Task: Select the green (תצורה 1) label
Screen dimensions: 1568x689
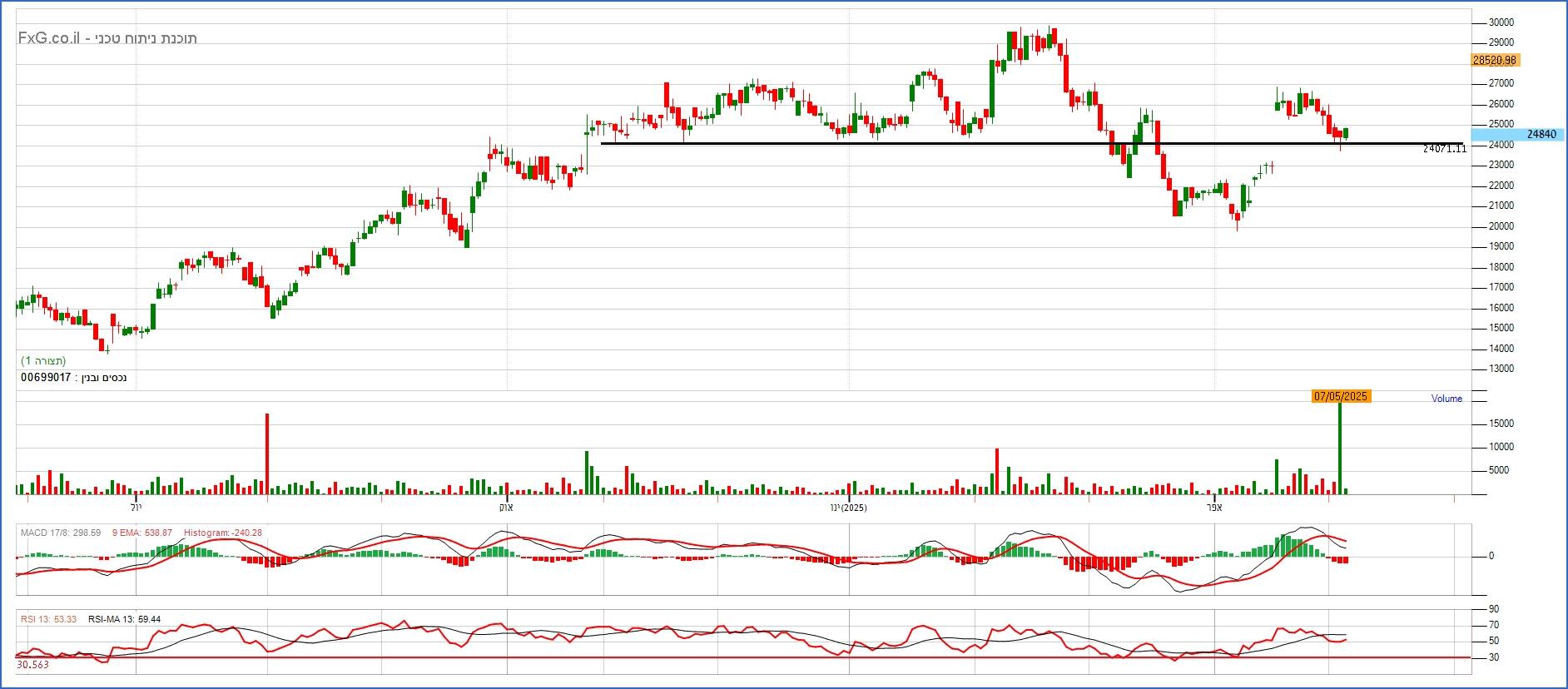Action: tap(43, 361)
